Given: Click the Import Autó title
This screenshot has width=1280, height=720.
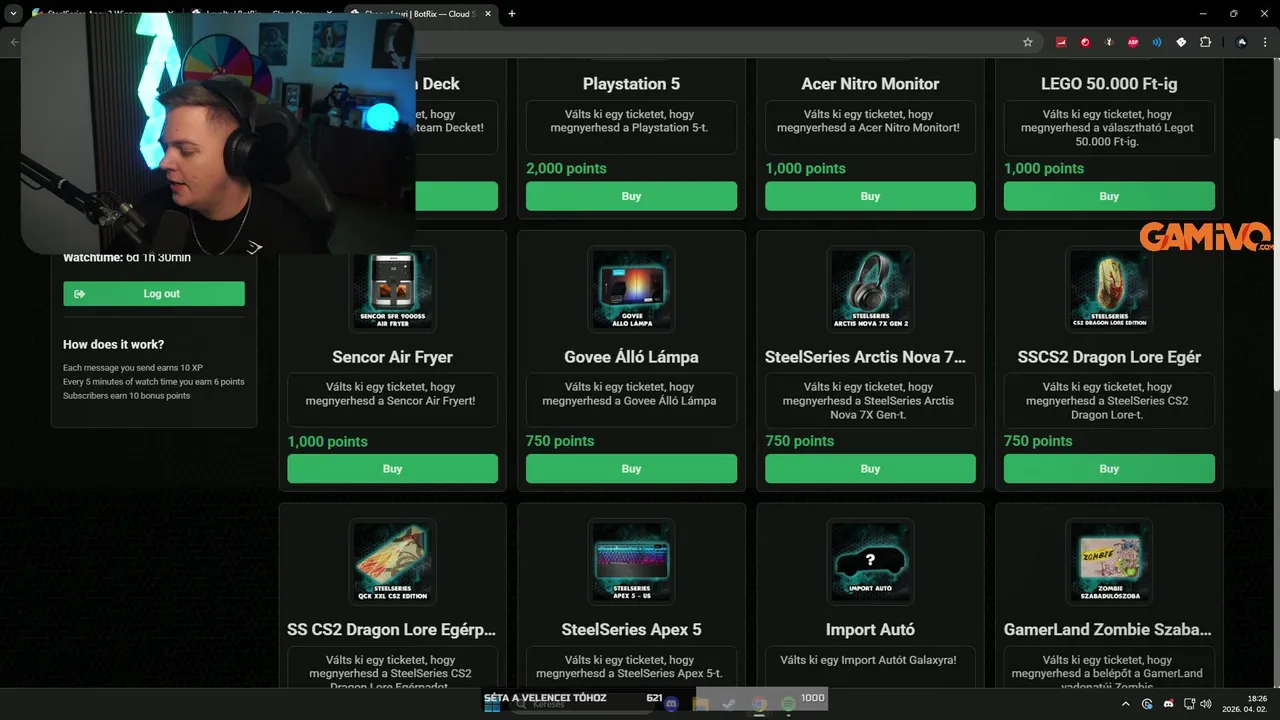Looking at the screenshot, I should click(x=870, y=630).
